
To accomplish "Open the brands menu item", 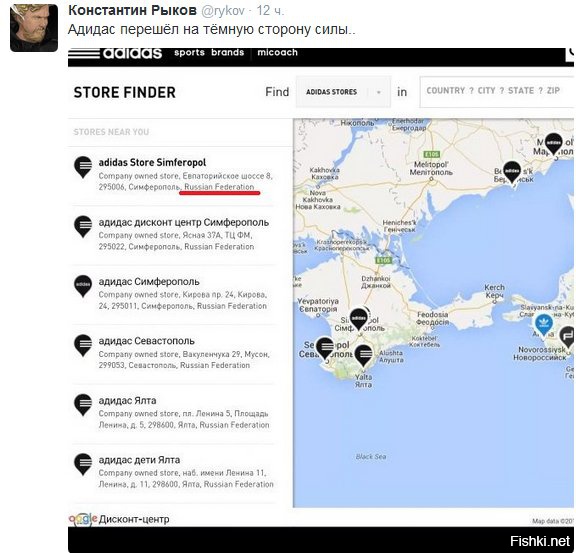I will [x=227, y=53].
